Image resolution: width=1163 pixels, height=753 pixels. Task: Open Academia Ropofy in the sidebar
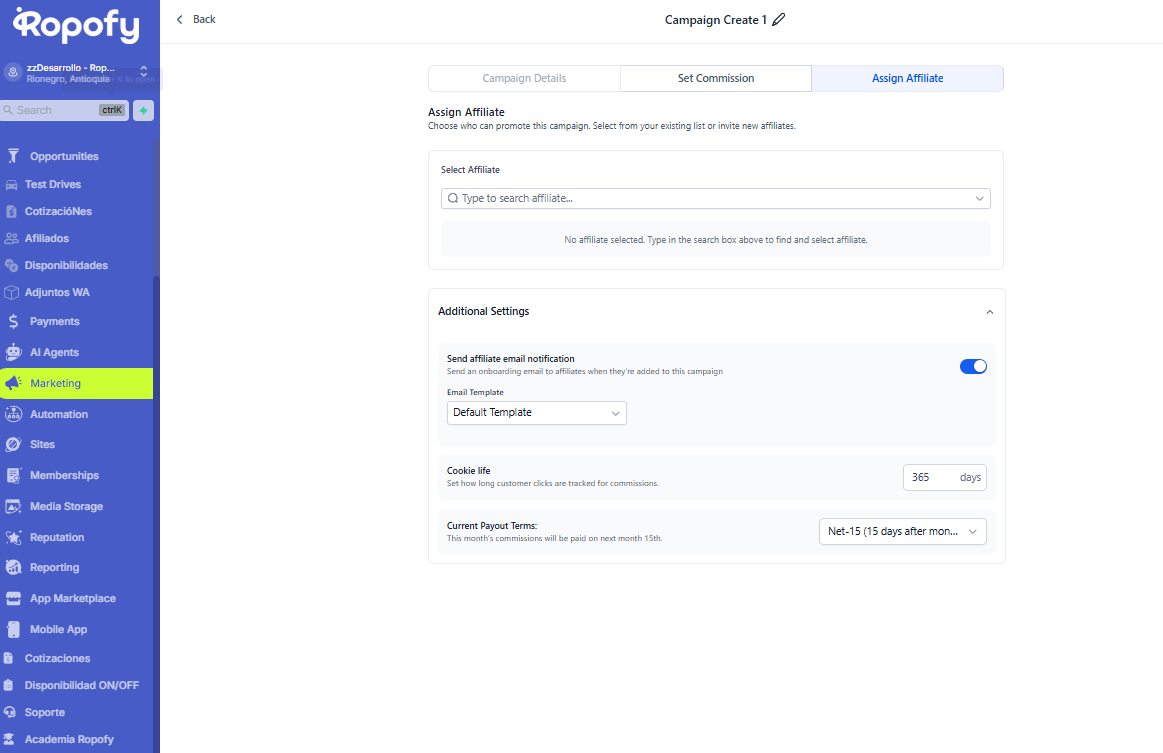pos(69,739)
